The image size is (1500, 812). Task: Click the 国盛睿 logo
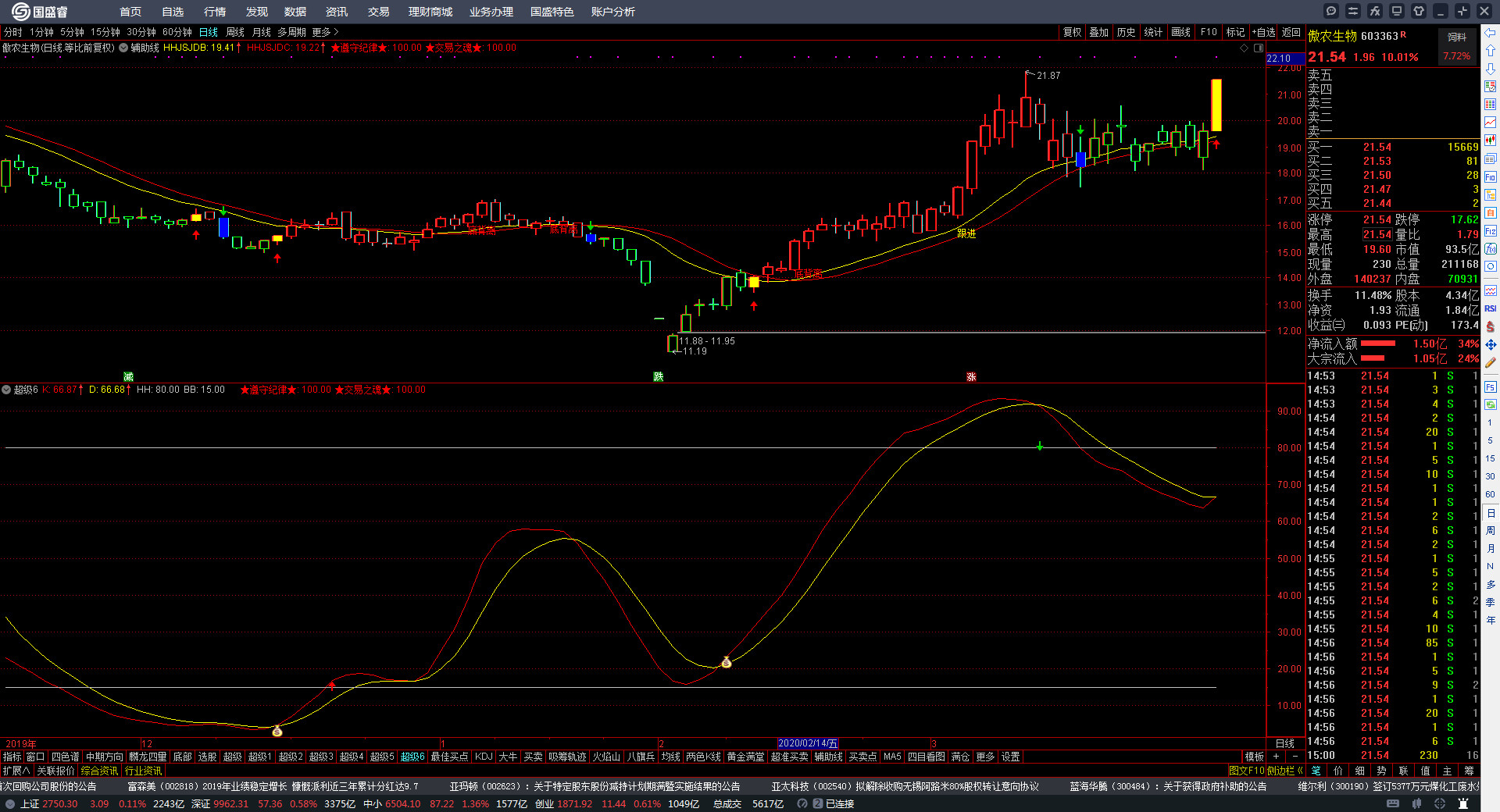pyautogui.click(x=39, y=12)
